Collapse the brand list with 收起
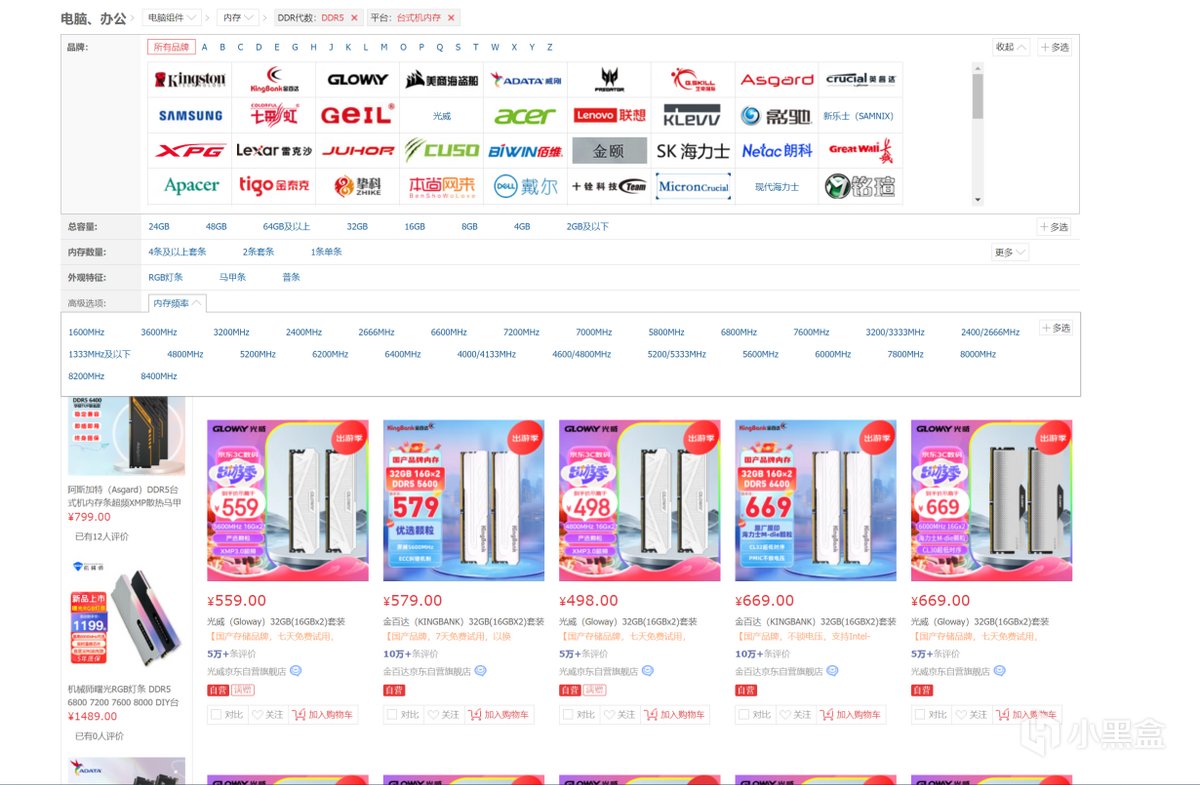 (1010, 47)
